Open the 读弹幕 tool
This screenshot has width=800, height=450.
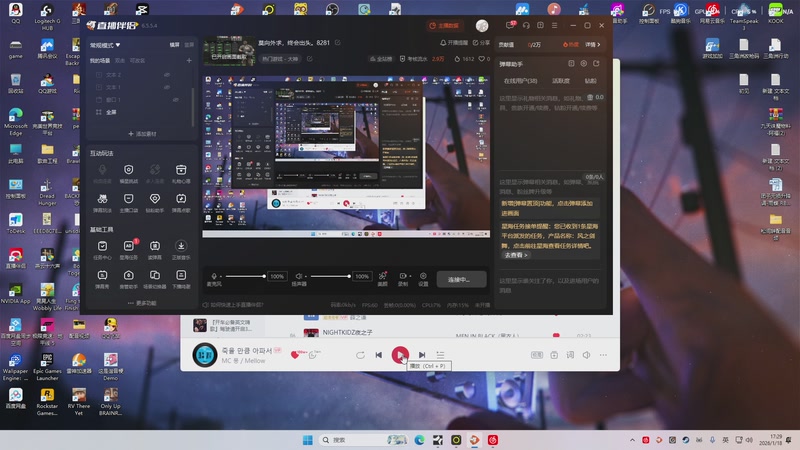155,249
